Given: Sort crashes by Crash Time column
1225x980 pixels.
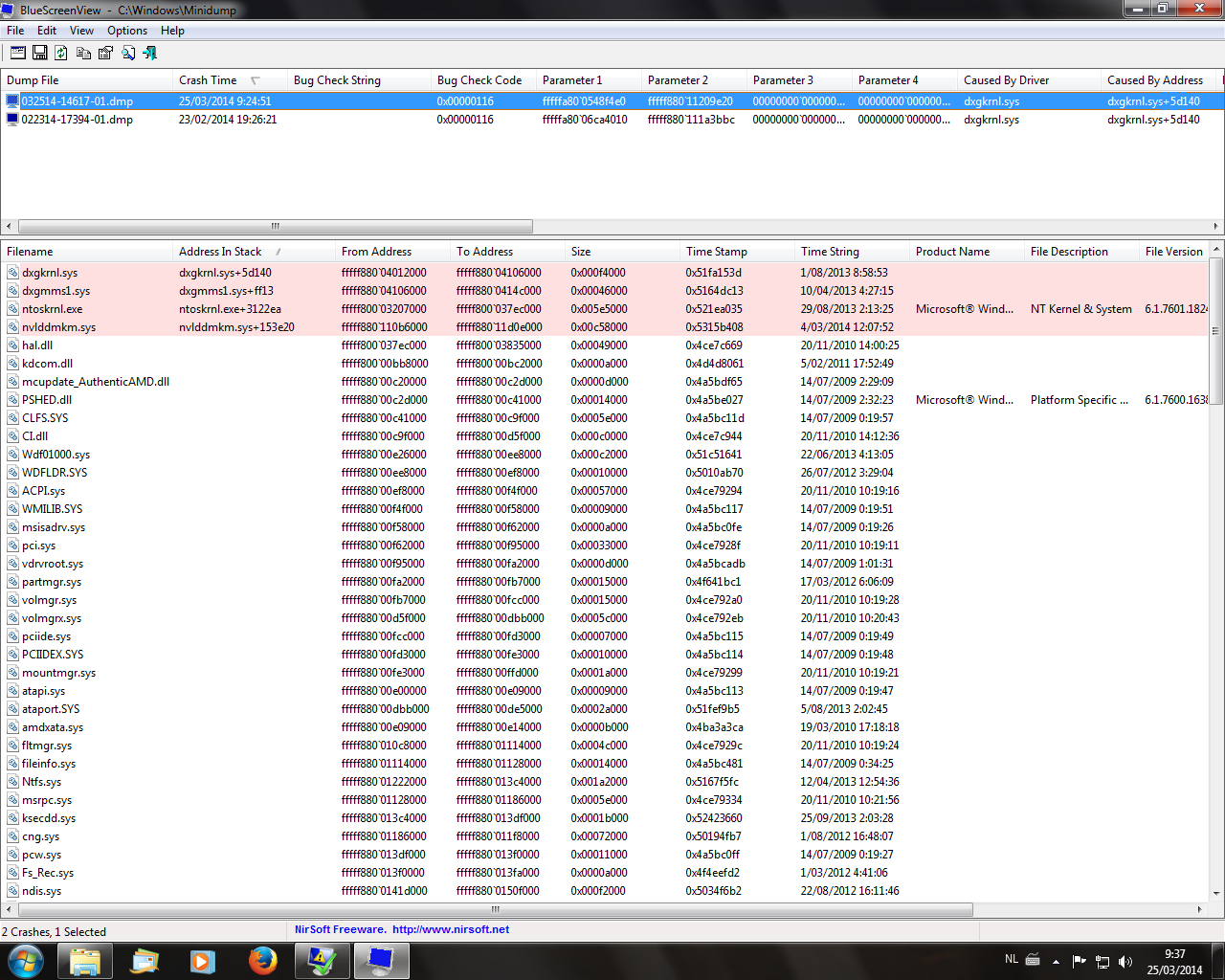Looking at the screenshot, I should coord(208,80).
